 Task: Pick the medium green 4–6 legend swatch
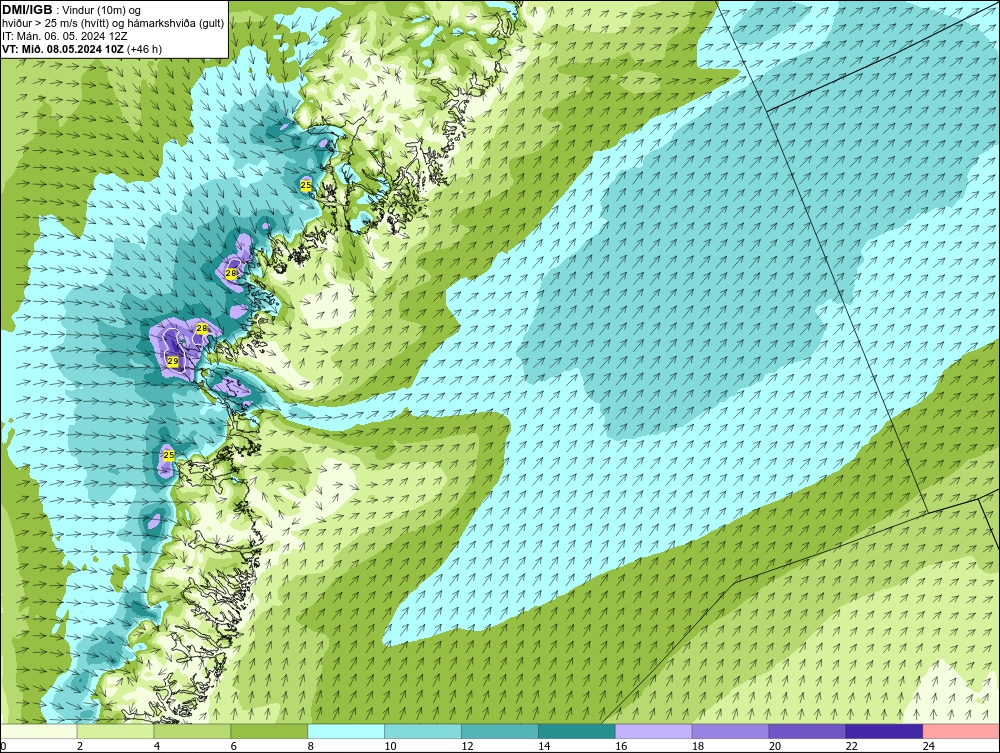pos(192,731)
